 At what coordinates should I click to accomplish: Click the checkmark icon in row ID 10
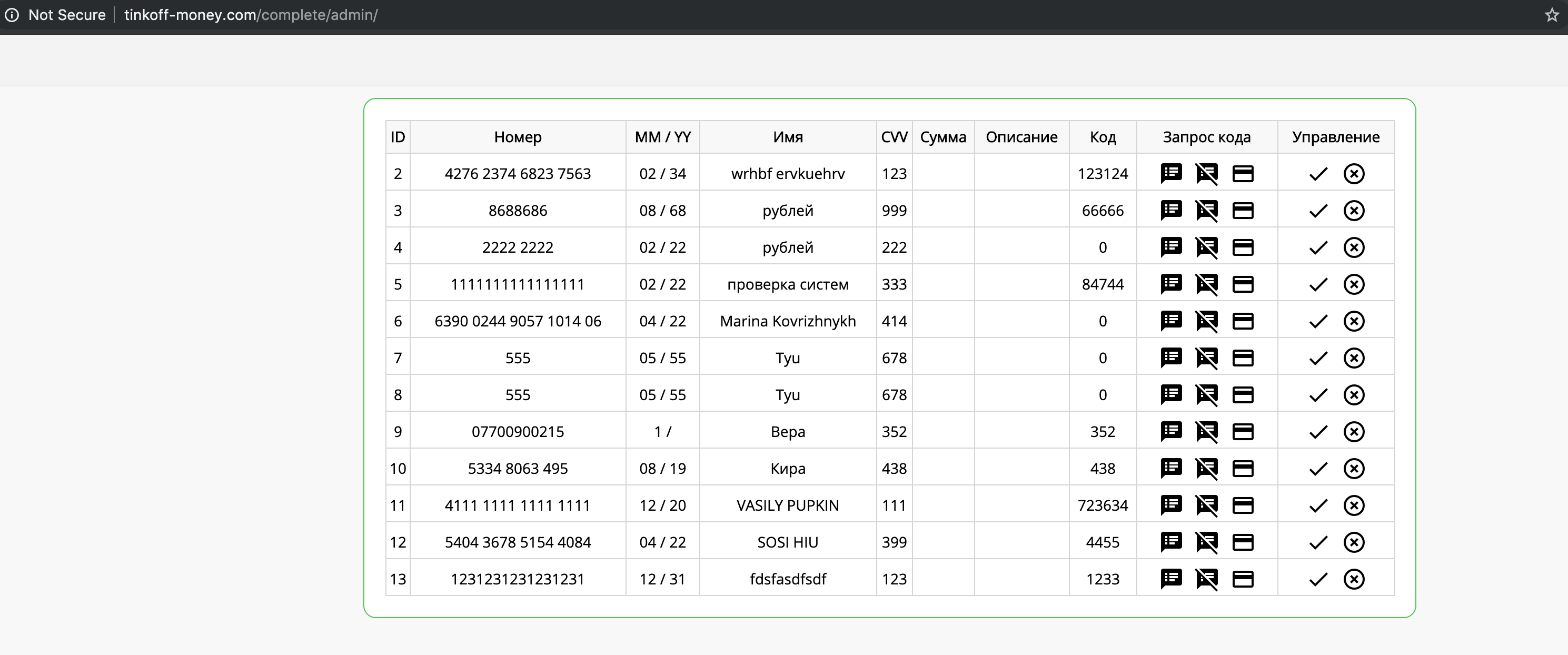click(x=1318, y=468)
